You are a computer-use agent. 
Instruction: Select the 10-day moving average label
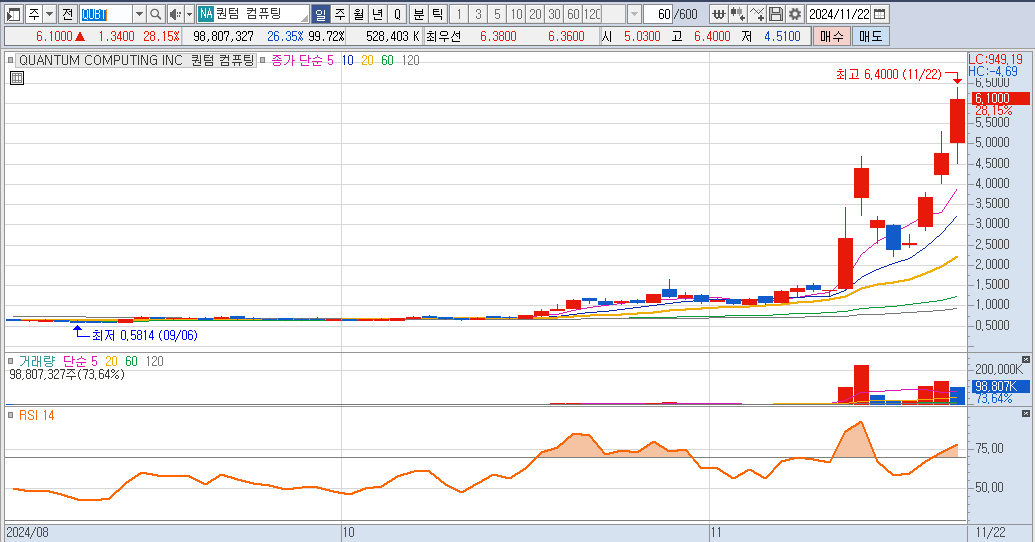(x=347, y=61)
